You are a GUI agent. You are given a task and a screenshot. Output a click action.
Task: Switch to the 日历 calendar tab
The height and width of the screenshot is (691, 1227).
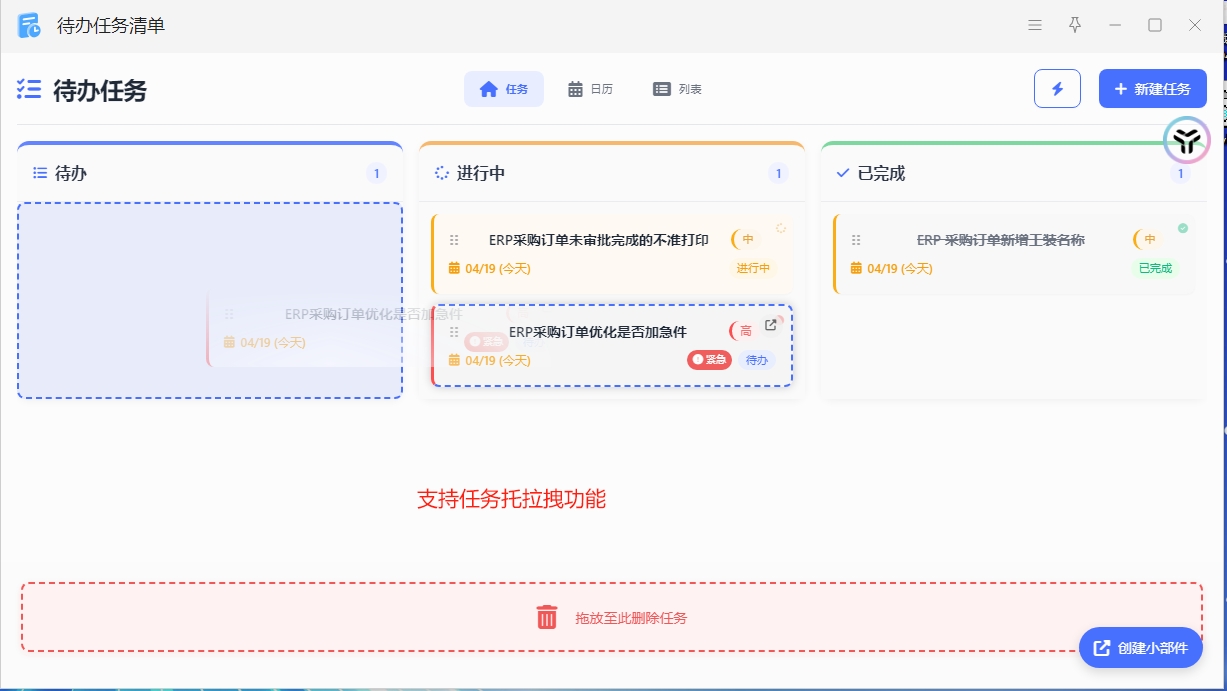coord(590,89)
